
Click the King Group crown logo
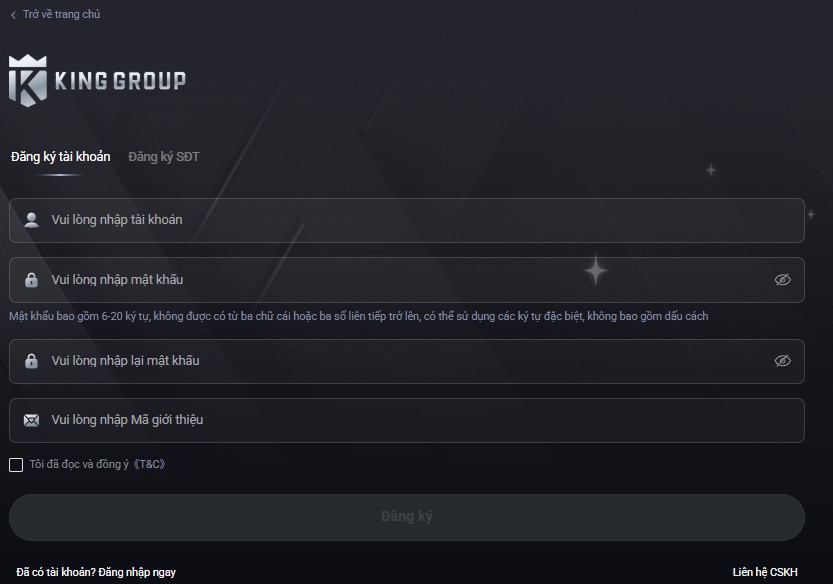[x=28, y=81]
